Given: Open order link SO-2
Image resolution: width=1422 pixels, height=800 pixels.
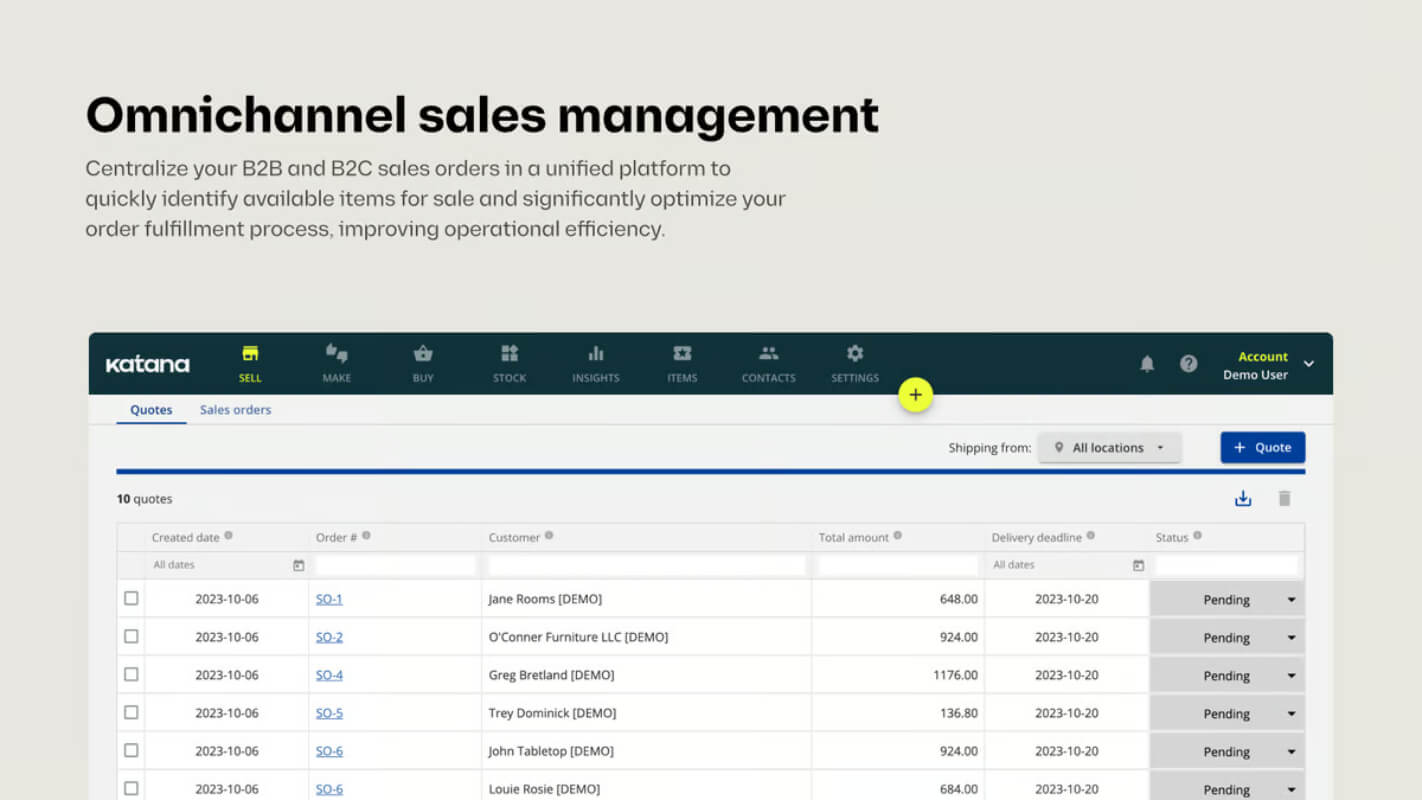Looking at the screenshot, I should [329, 637].
